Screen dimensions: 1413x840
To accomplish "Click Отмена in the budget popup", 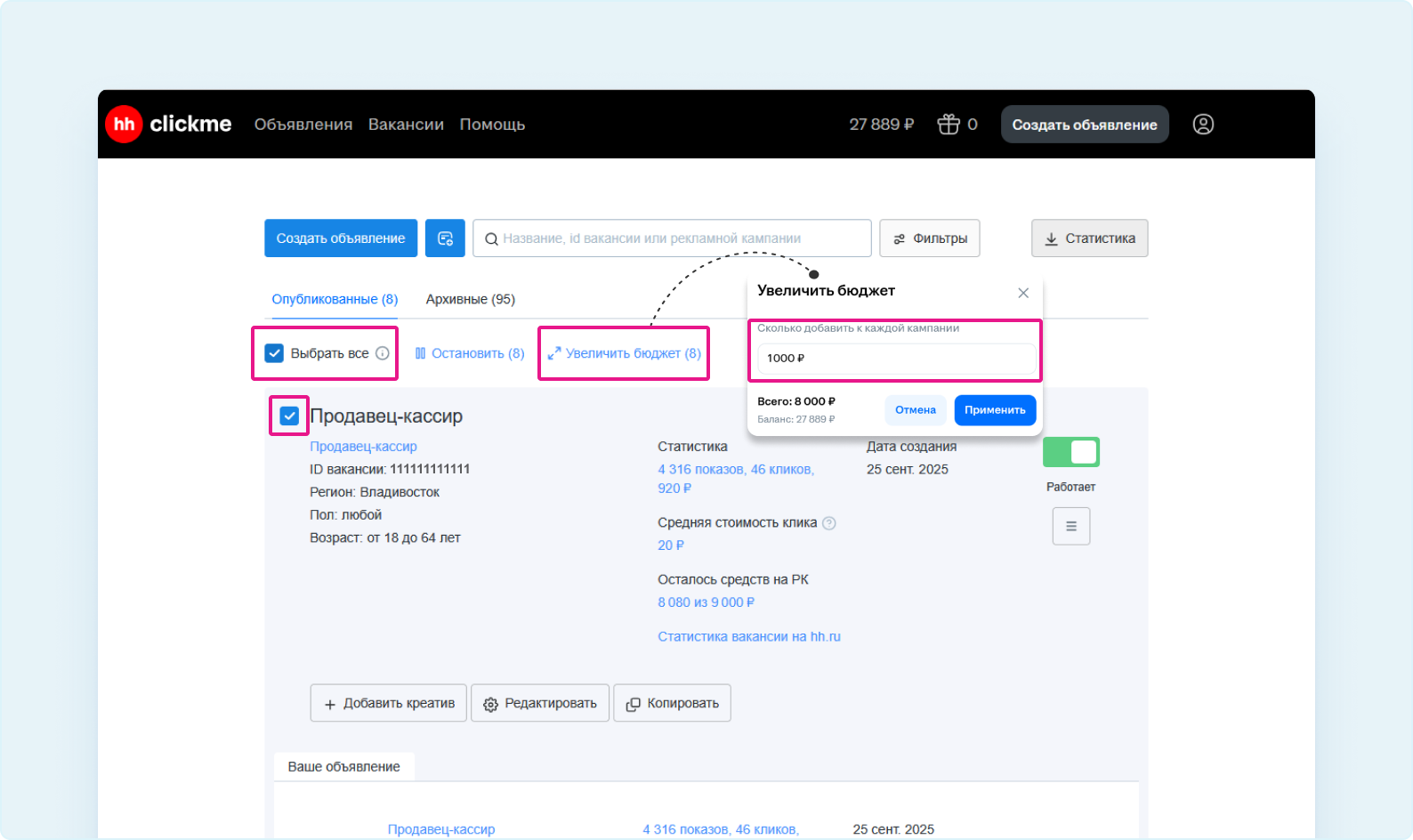I will (x=916, y=410).
